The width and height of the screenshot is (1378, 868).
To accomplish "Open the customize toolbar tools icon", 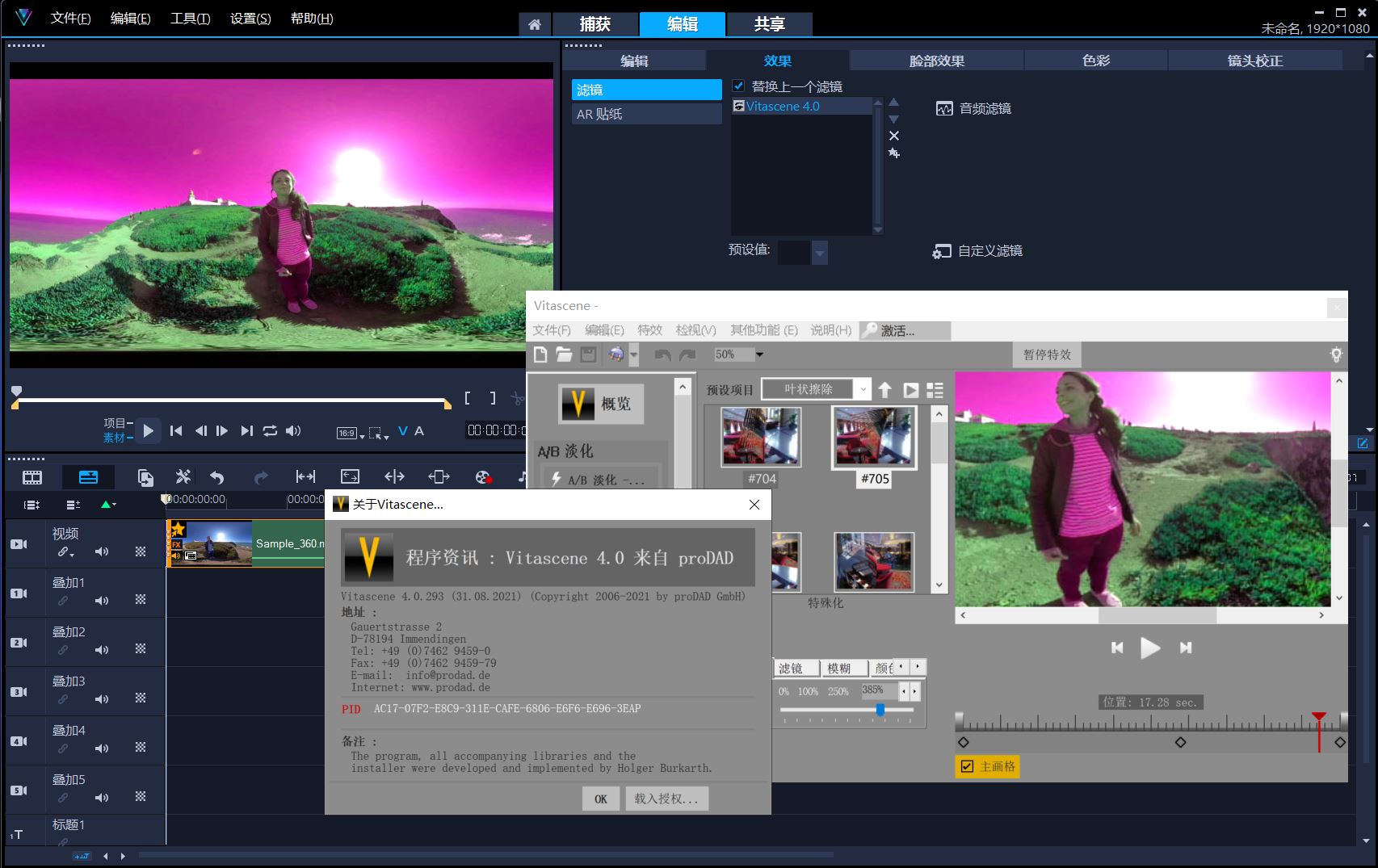I will pyautogui.click(x=183, y=477).
